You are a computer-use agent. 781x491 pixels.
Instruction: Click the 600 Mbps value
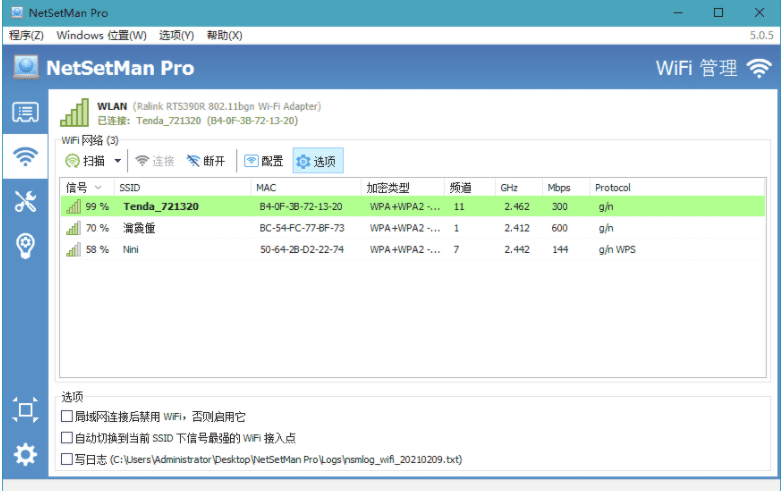coord(559,228)
